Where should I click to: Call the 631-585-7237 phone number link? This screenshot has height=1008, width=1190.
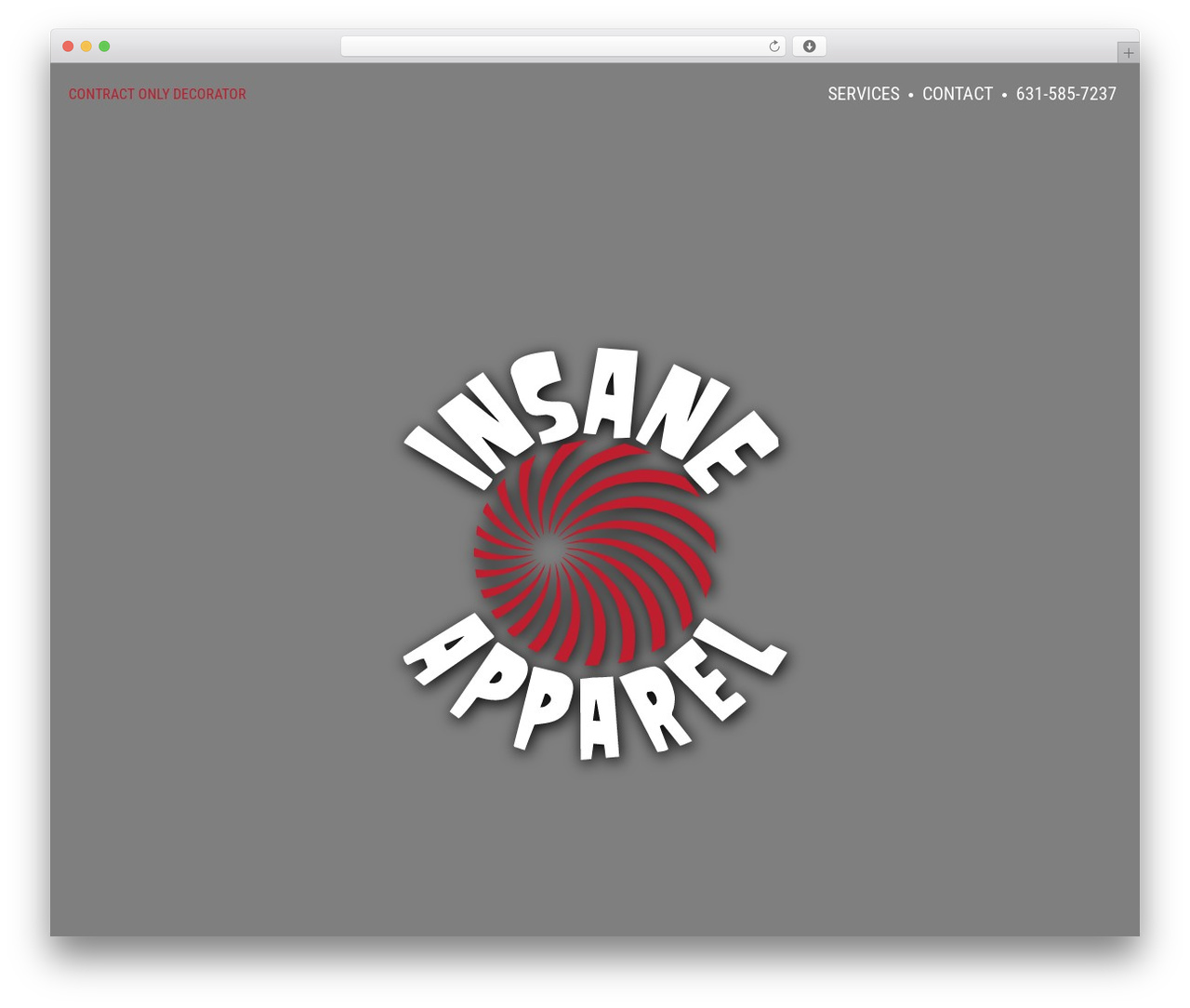1066,94
